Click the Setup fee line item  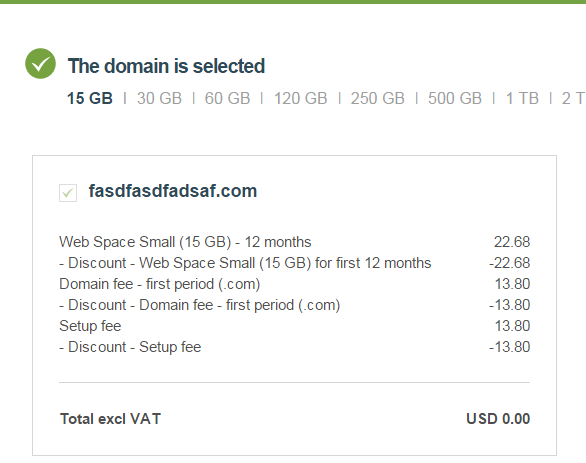(x=90, y=326)
